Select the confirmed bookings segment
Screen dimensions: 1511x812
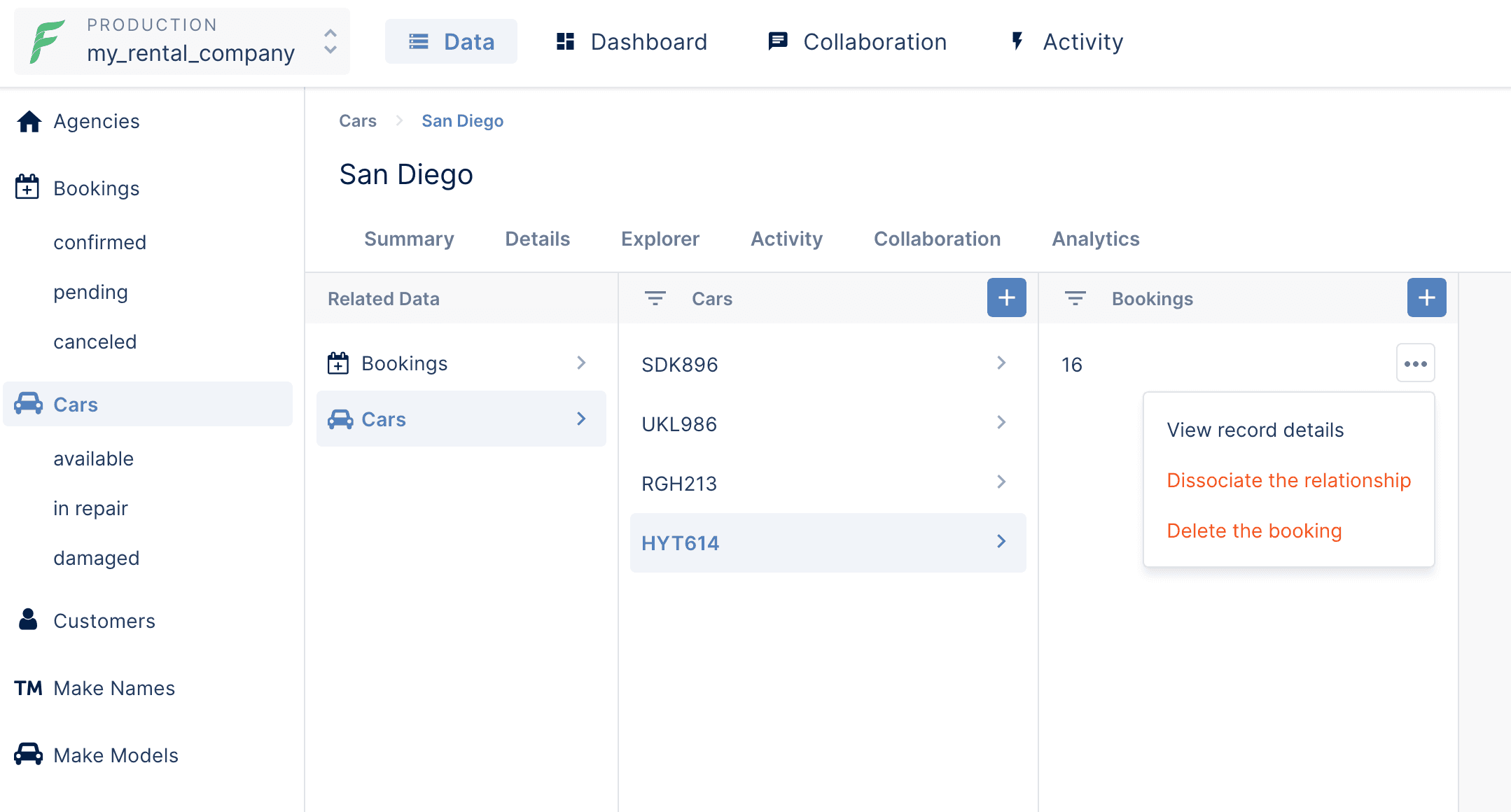pos(100,242)
